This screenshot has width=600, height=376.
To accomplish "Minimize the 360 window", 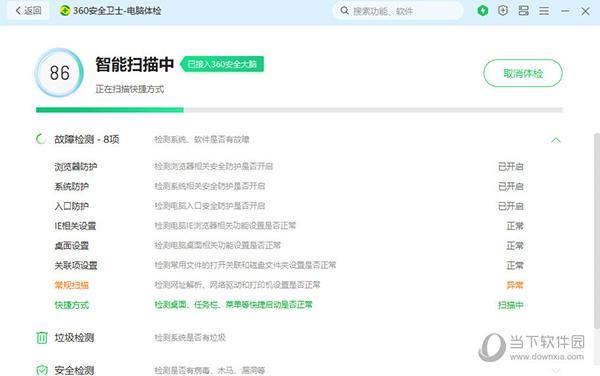I will point(565,11).
